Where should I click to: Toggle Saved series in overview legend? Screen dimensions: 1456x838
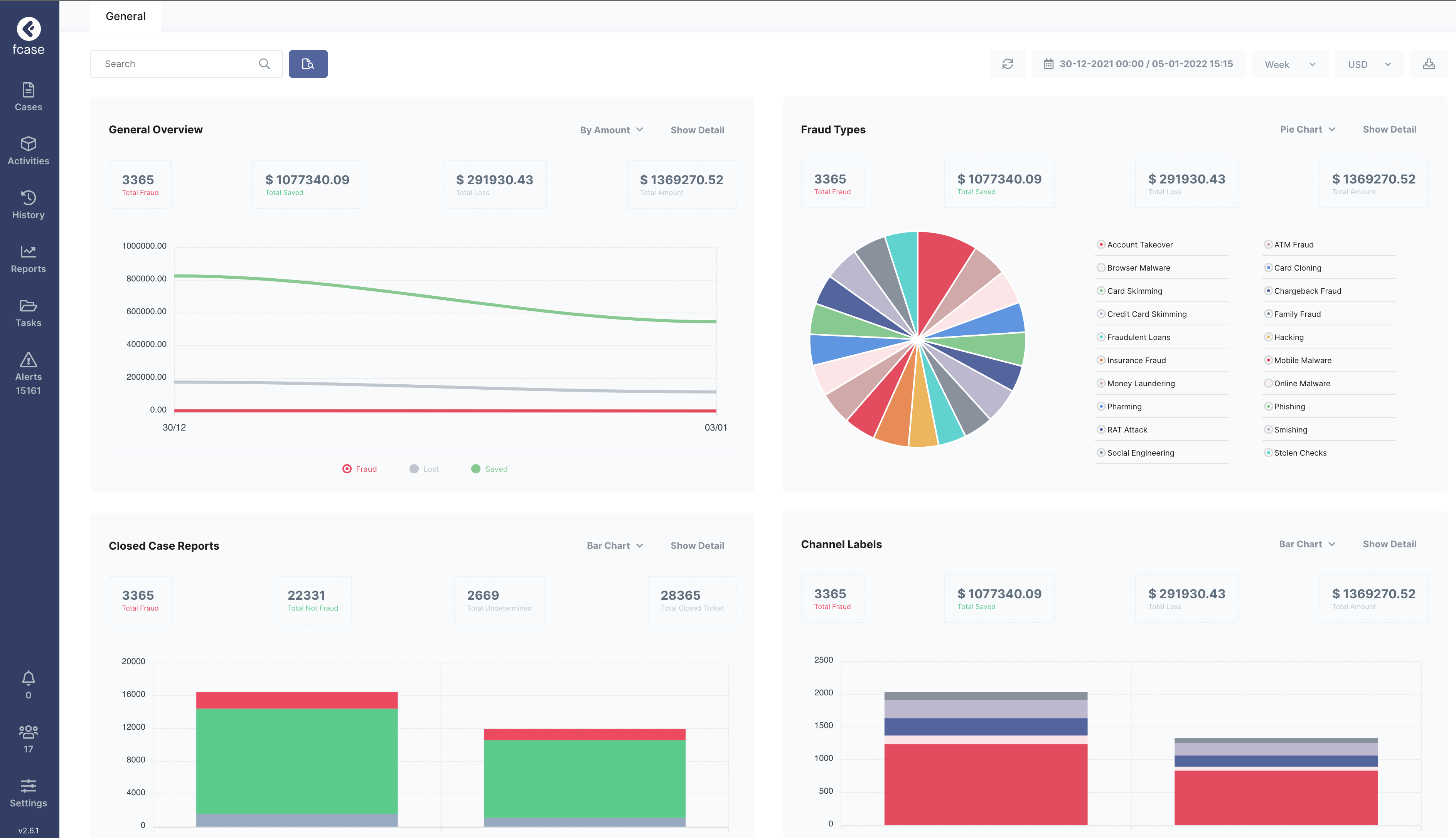489,469
